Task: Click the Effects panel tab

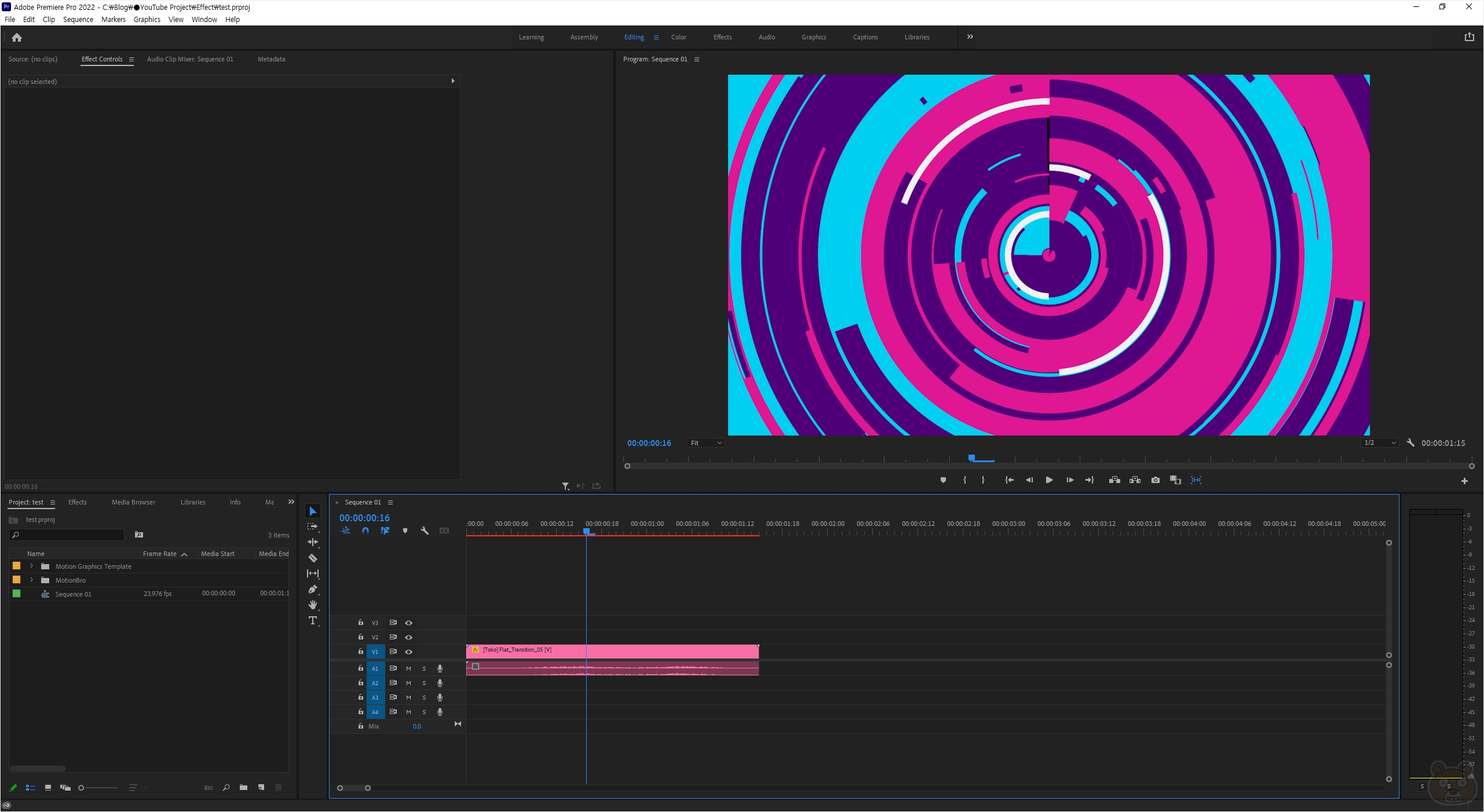Action: (x=77, y=502)
